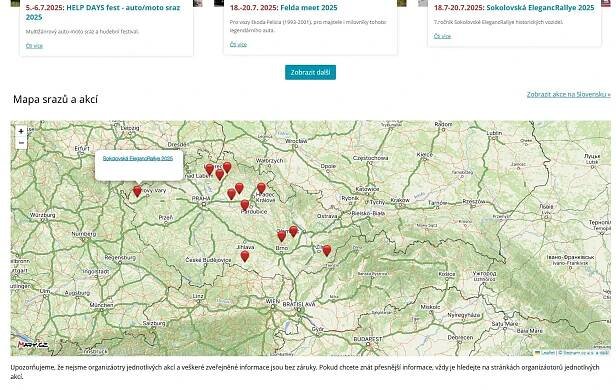Click the rightmost marker north of Praha
This screenshot has height=390, width=616.
[x=227, y=168]
